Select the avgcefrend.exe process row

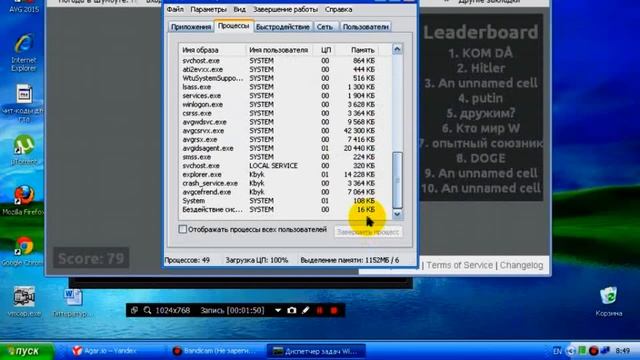(278, 192)
